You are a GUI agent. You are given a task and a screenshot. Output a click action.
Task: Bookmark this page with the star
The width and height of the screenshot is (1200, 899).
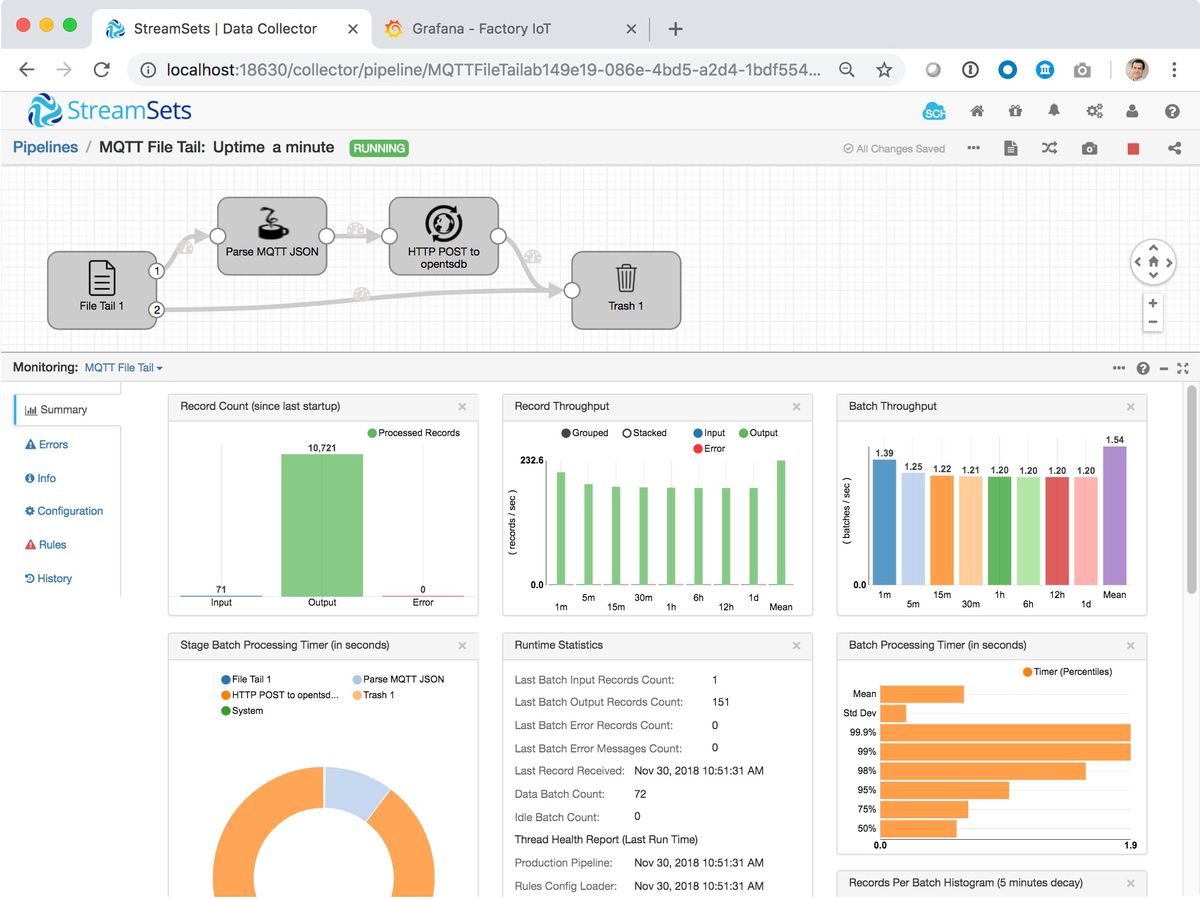[x=884, y=70]
